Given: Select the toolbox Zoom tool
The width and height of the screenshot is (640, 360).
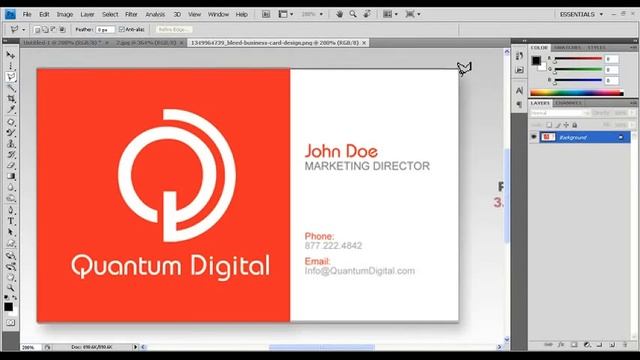Looking at the screenshot, I should pyautogui.click(x=11, y=289).
